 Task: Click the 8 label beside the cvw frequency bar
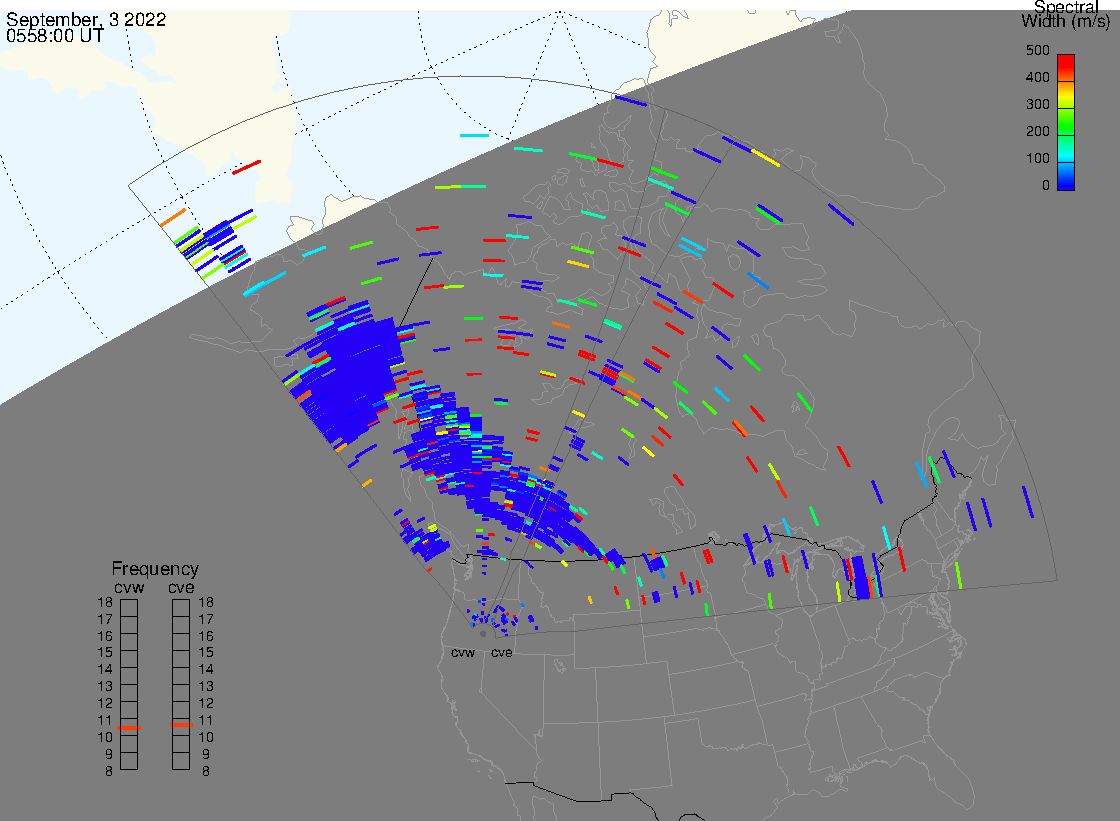(109, 771)
